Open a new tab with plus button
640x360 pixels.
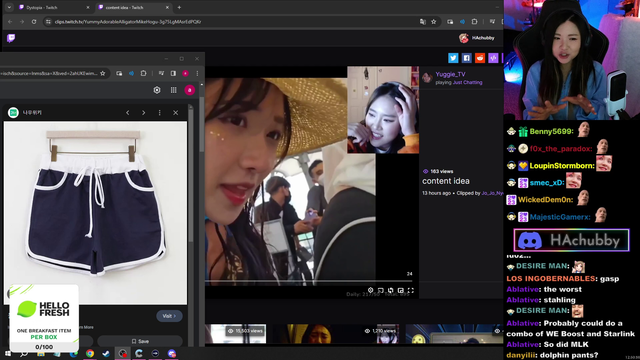pos(179,7)
